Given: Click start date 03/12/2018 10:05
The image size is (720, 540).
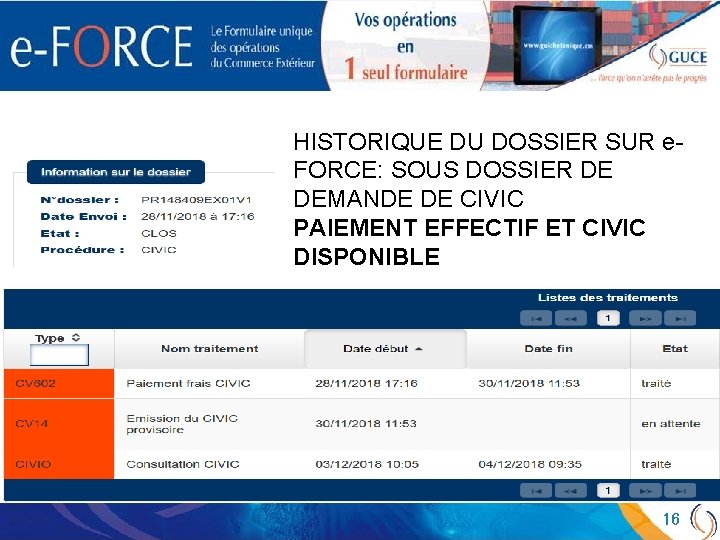Looking at the screenshot, I should 367,464.
